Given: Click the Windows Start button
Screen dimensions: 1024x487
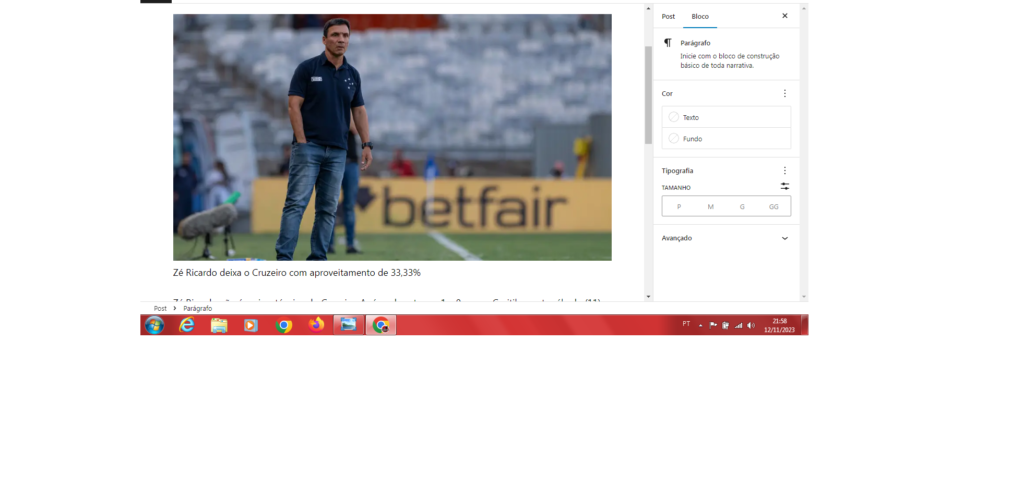Looking at the screenshot, I should 154,325.
